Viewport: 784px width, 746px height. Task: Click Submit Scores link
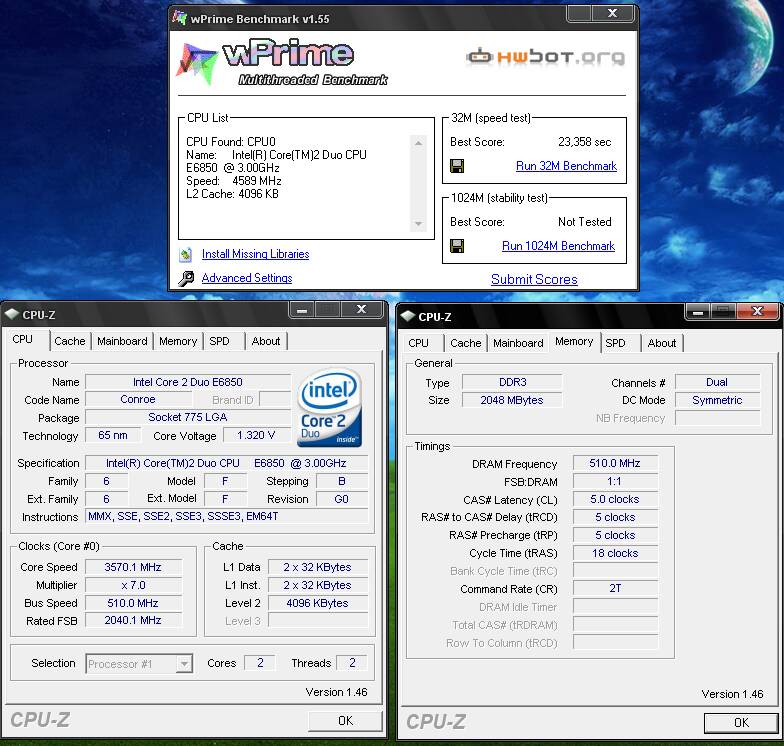point(534,279)
